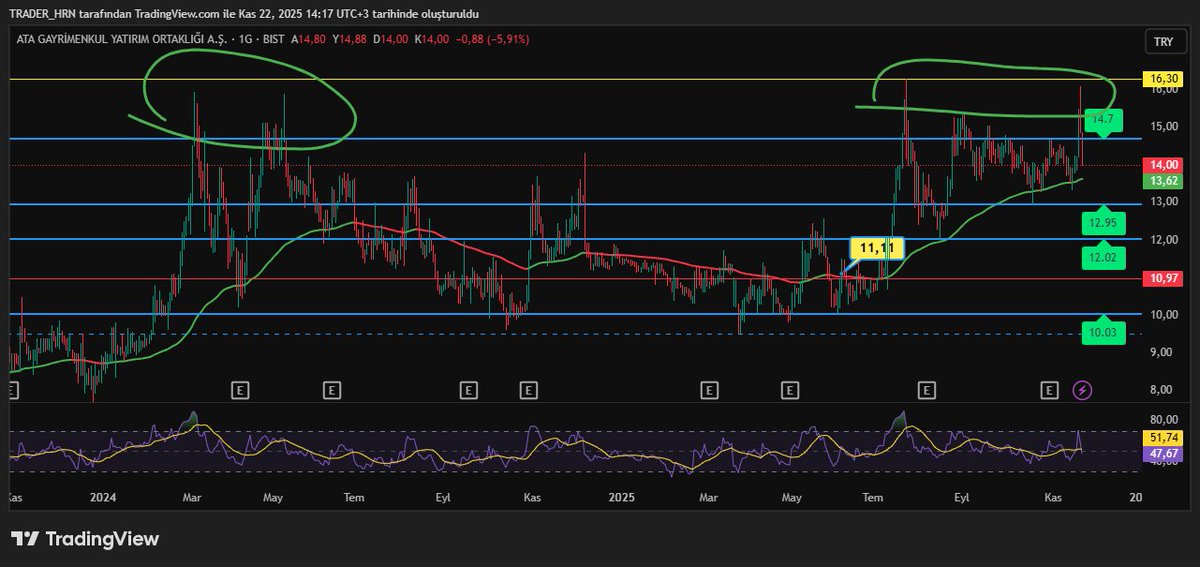Select the green 12.02 level label

pos(1102,257)
